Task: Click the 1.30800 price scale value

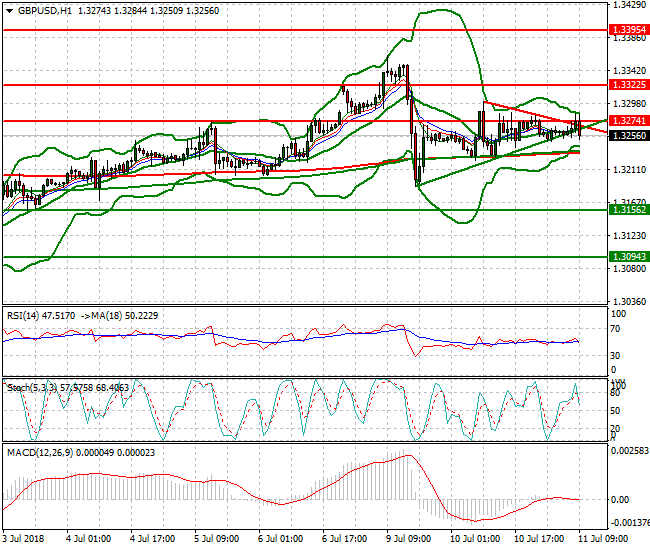Action: [629, 269]
